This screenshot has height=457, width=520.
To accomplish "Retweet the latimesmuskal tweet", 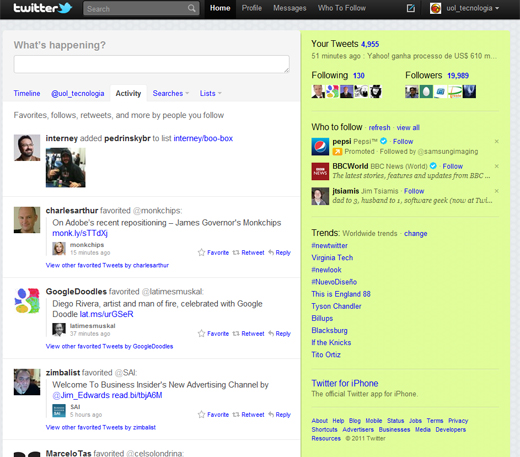I will pyautogui.click(x=249, y=334).
